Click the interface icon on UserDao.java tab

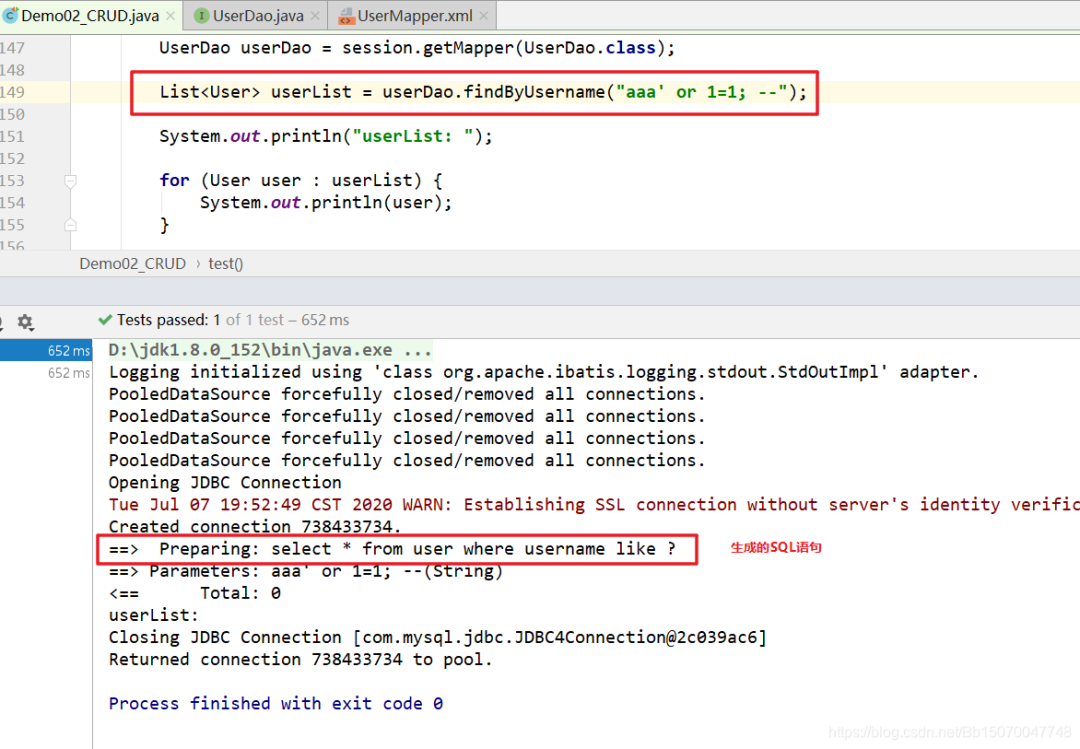202,15
